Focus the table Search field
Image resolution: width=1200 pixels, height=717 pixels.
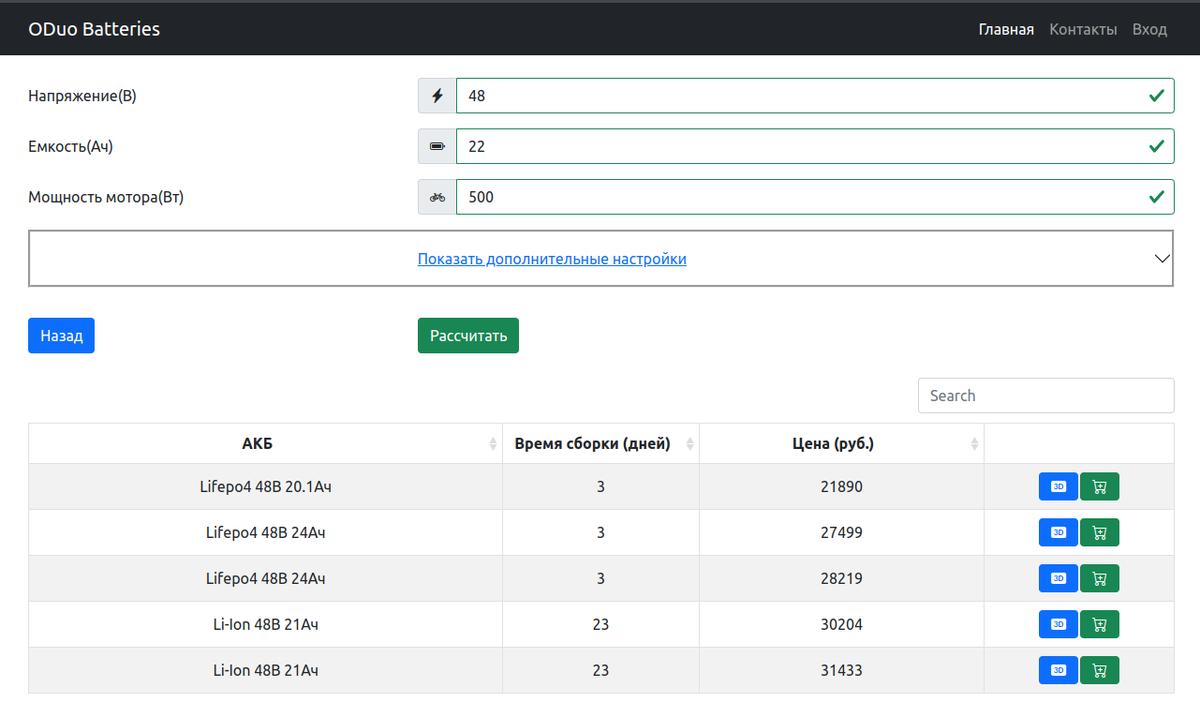[1045, 396]
